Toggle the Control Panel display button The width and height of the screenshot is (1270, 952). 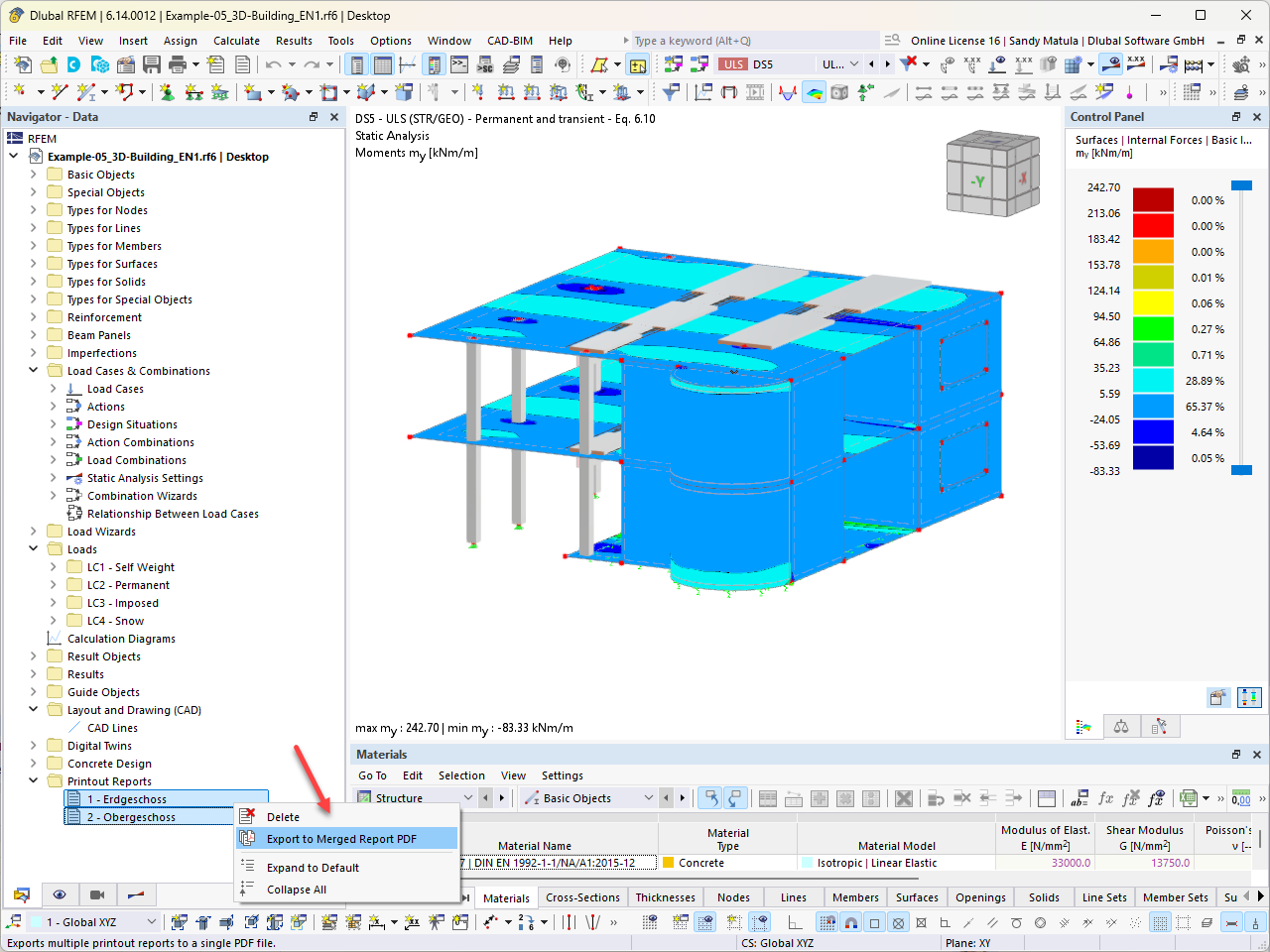[434, 64]
